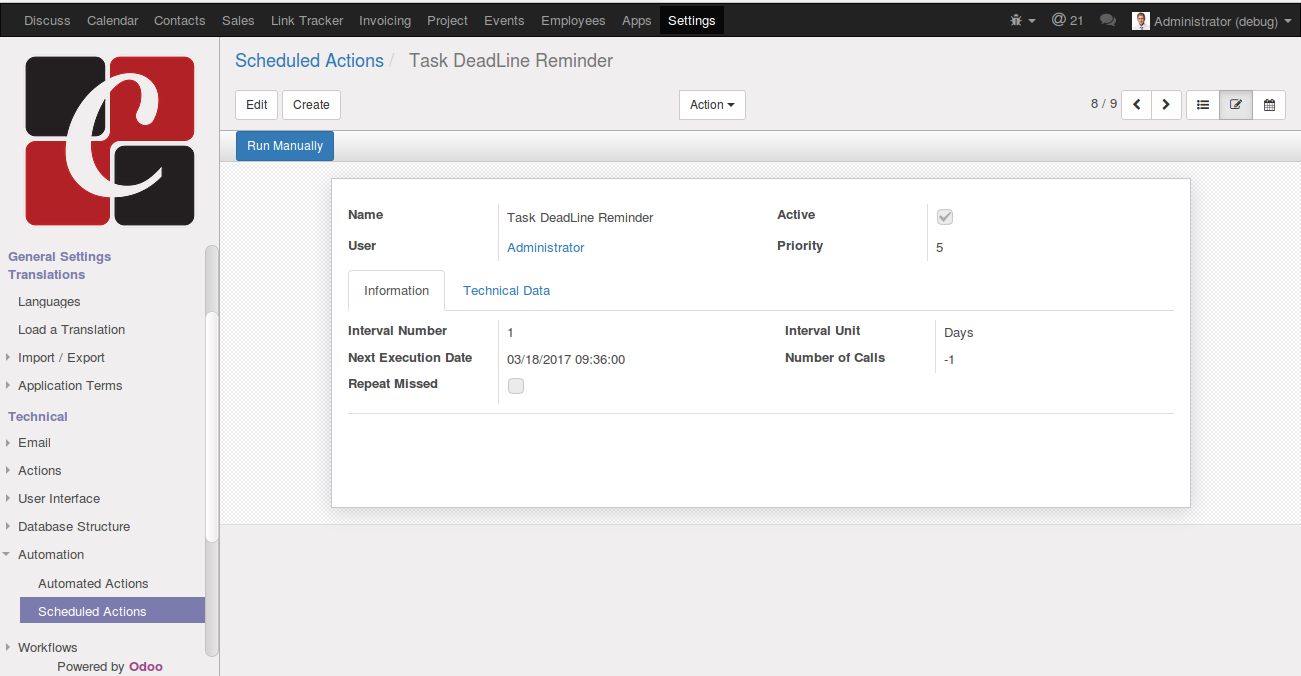Switch to the Technical Data tab

coord(506,291)
